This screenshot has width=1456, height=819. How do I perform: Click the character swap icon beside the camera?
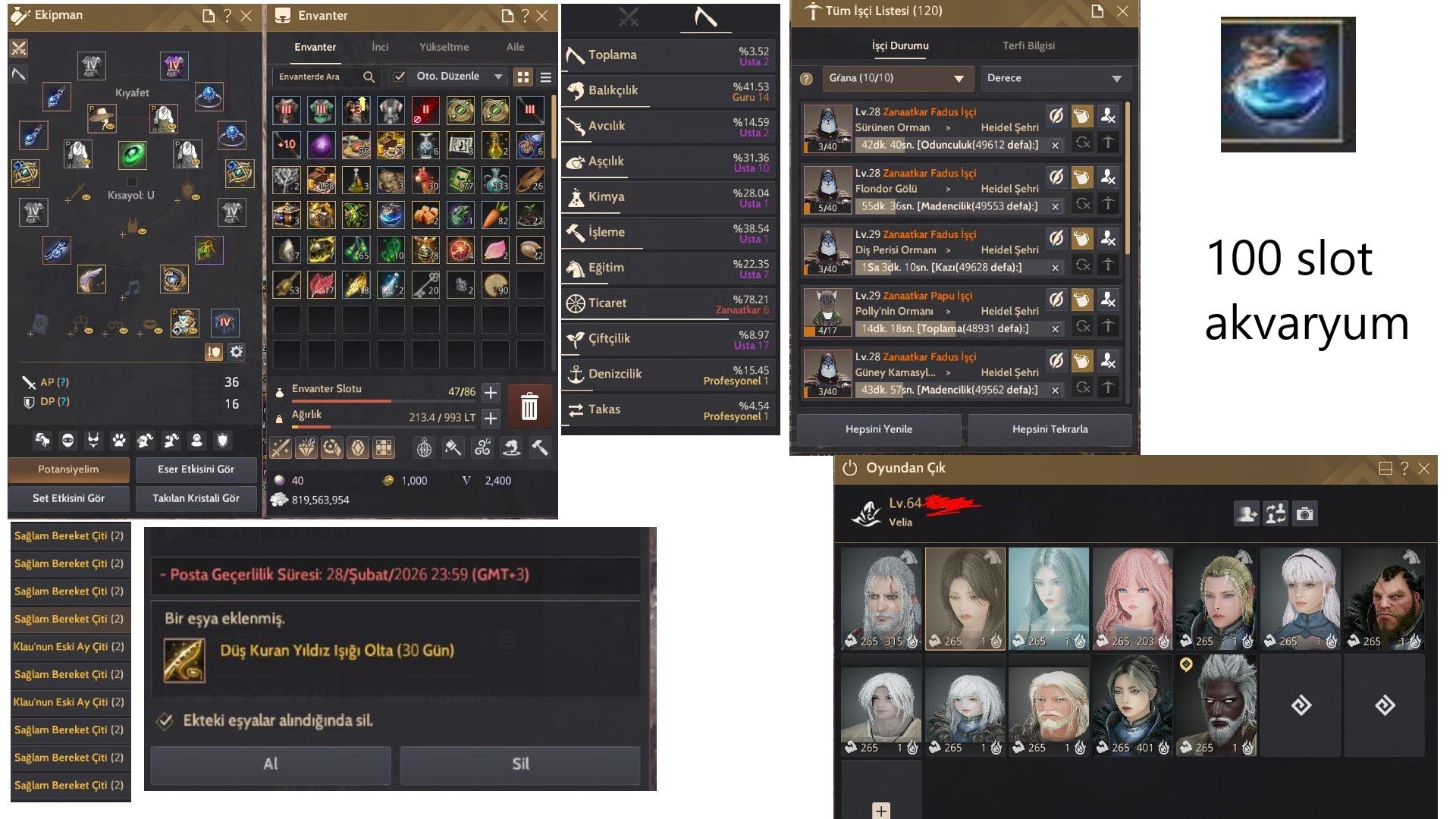(x=1276, y=514)
